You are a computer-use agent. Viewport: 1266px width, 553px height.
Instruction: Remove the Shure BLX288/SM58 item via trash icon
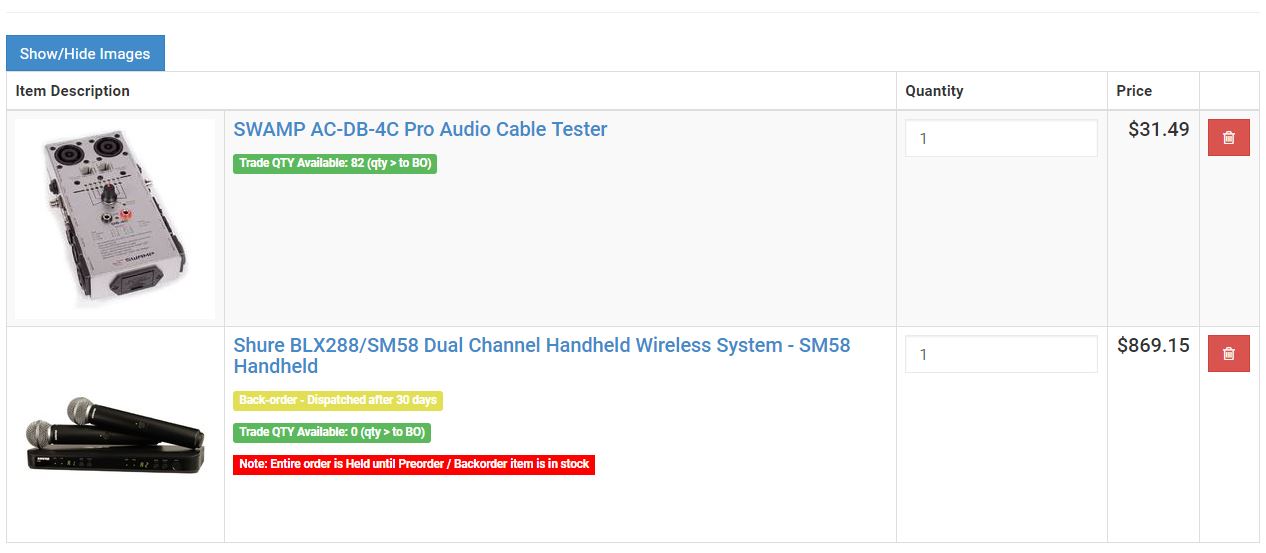pyautogui.click(x=1228, y=354)
